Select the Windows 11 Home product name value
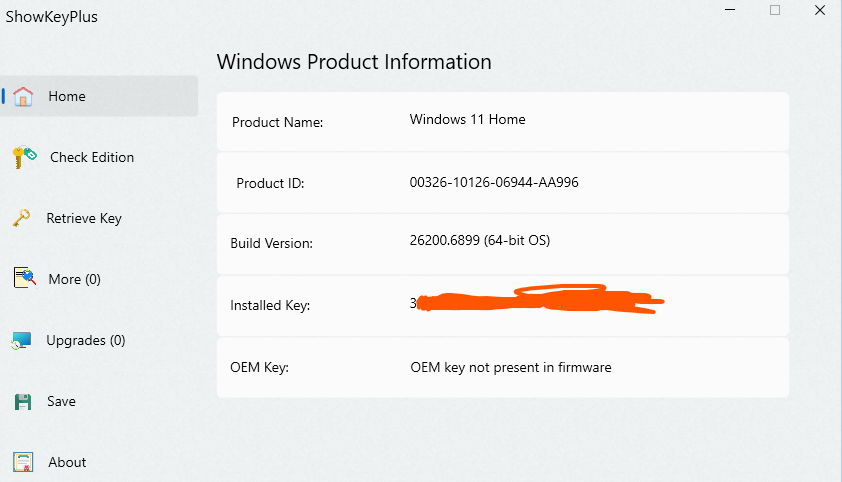This screenshot has width=842, height=482. (x=467, y=119)
